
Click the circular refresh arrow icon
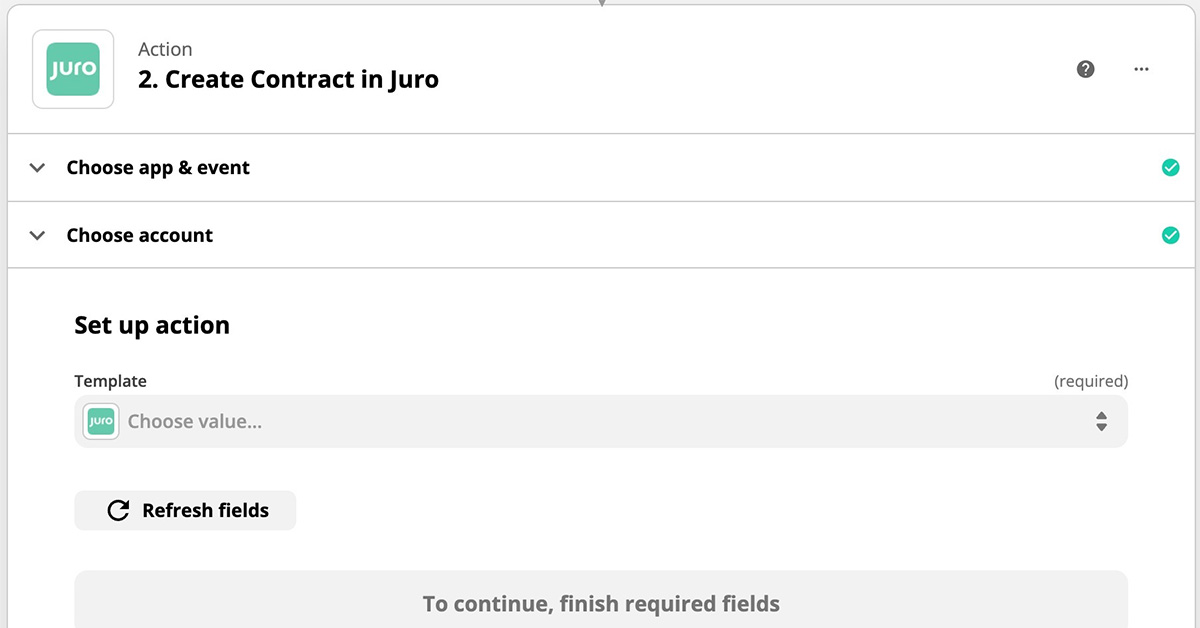click(x=118, y=510)
